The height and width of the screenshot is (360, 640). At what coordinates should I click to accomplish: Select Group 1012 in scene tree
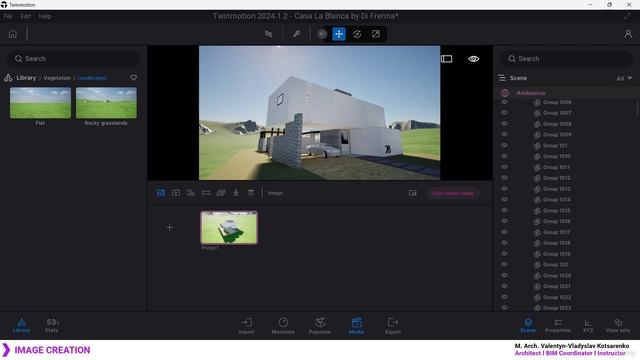tap(556, 178)
